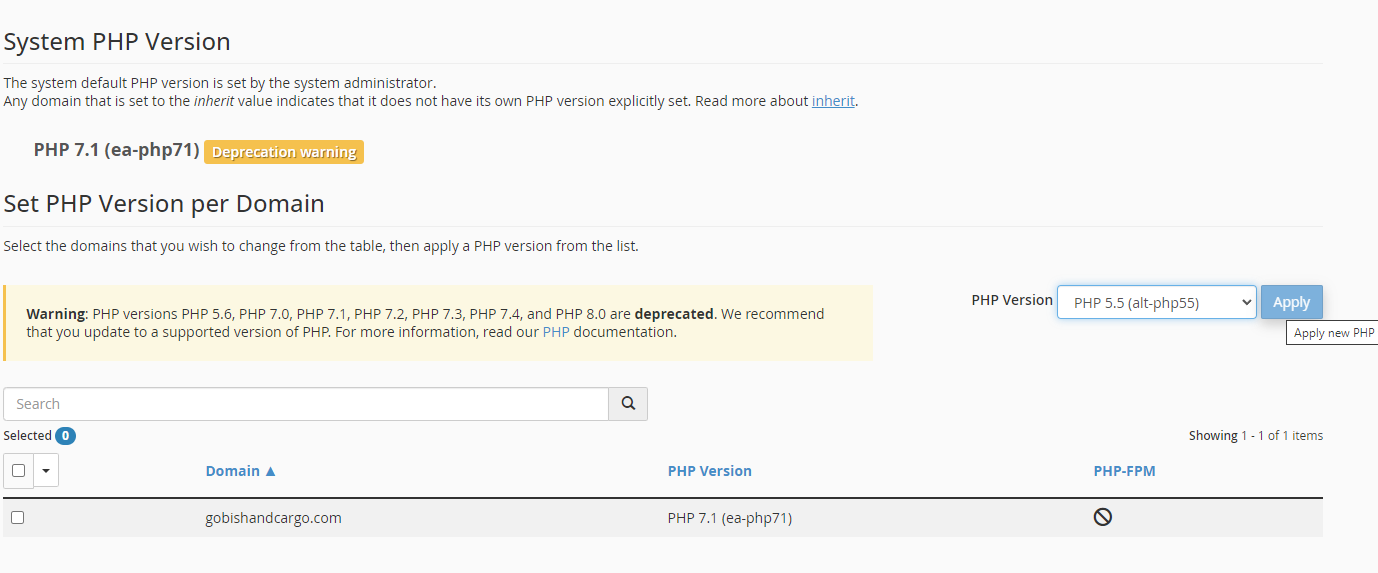The height and width of the screenshot is (573, 1378).
Task: Click the PHP-FPM disabled circle icon
Action: click(1103, 517)
